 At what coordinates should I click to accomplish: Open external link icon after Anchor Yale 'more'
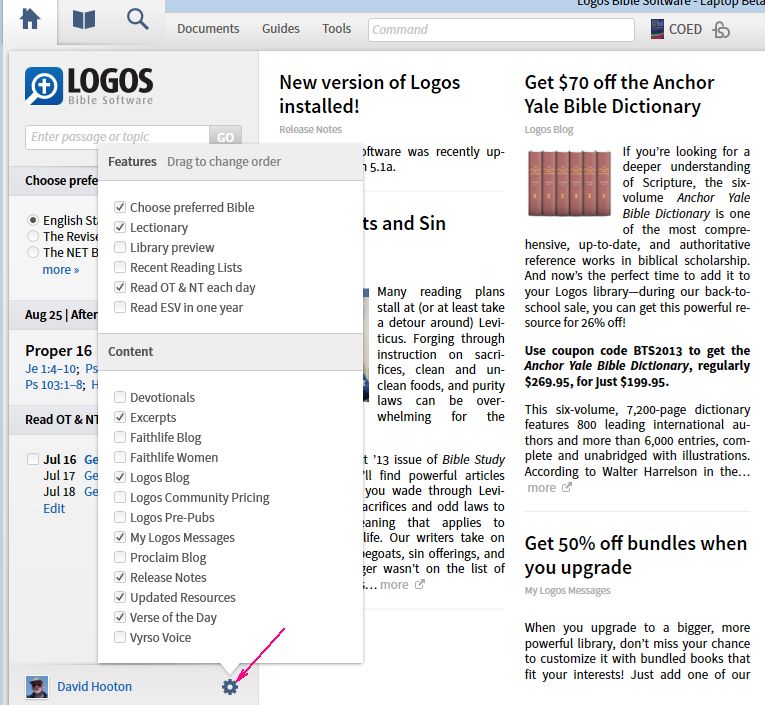[x=566, y=487]
